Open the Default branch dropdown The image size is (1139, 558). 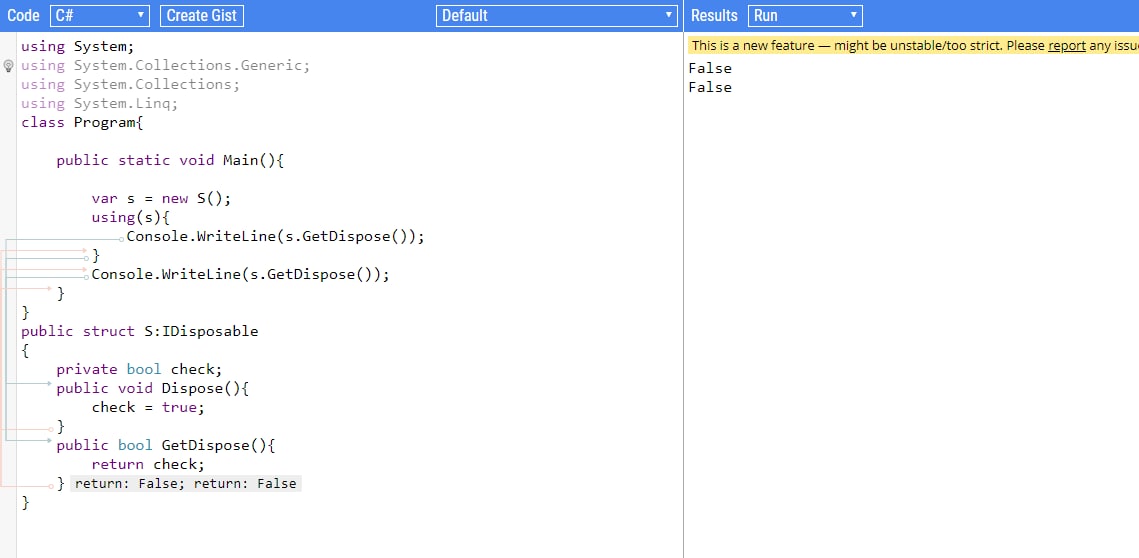[557, 15]
